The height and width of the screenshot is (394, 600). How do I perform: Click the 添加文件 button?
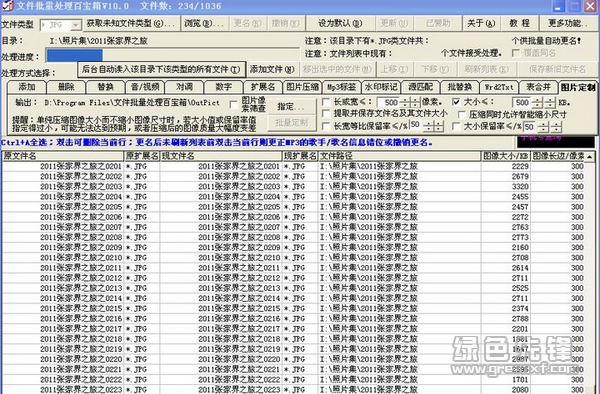(272, 69)
